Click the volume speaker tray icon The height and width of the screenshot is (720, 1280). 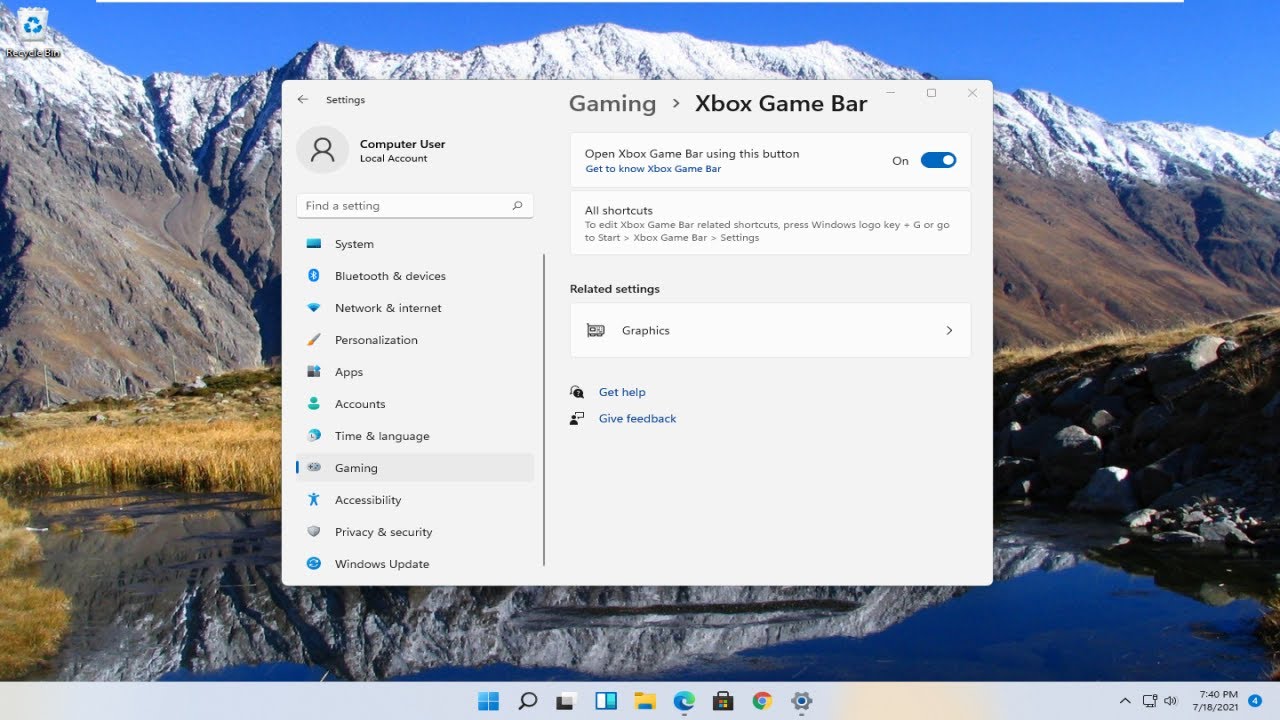pyautogui.click(x=1170, y=701)
